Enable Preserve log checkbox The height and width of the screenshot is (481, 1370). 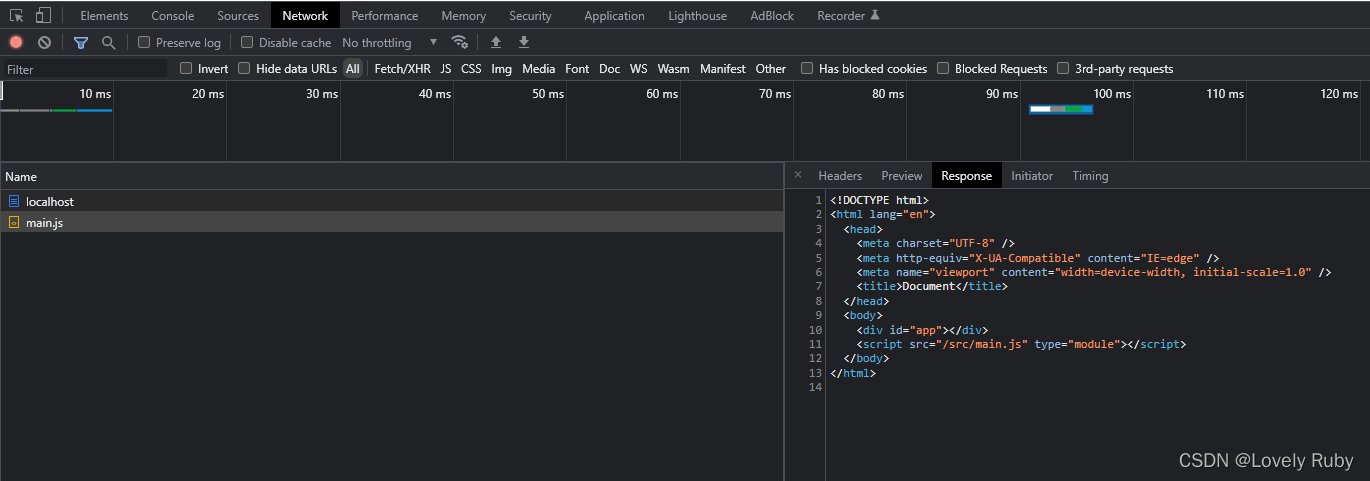(x=144, y=42)
